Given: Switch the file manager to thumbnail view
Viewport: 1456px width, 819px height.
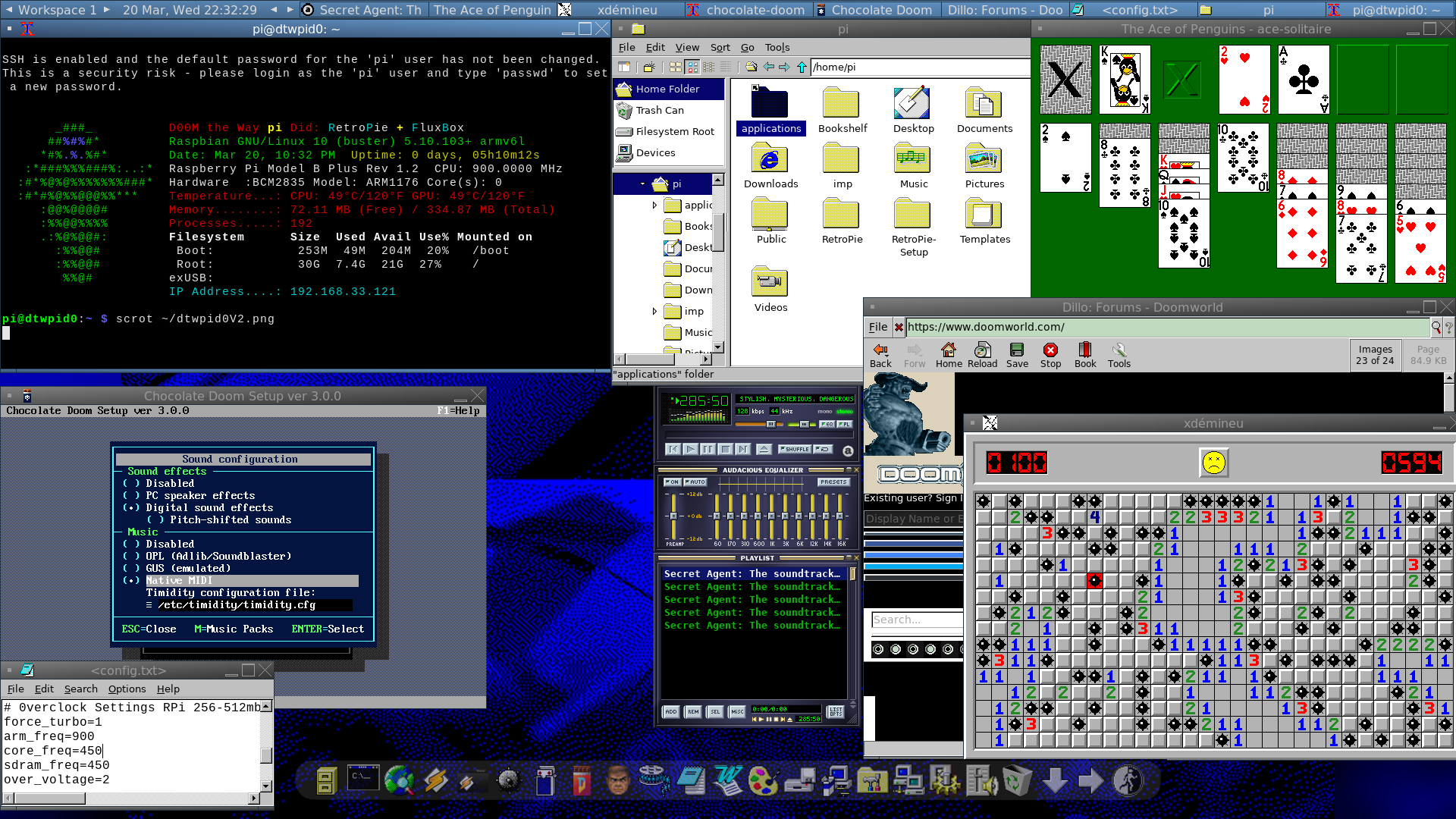Looking at the screenshot, I should point(692,67).
